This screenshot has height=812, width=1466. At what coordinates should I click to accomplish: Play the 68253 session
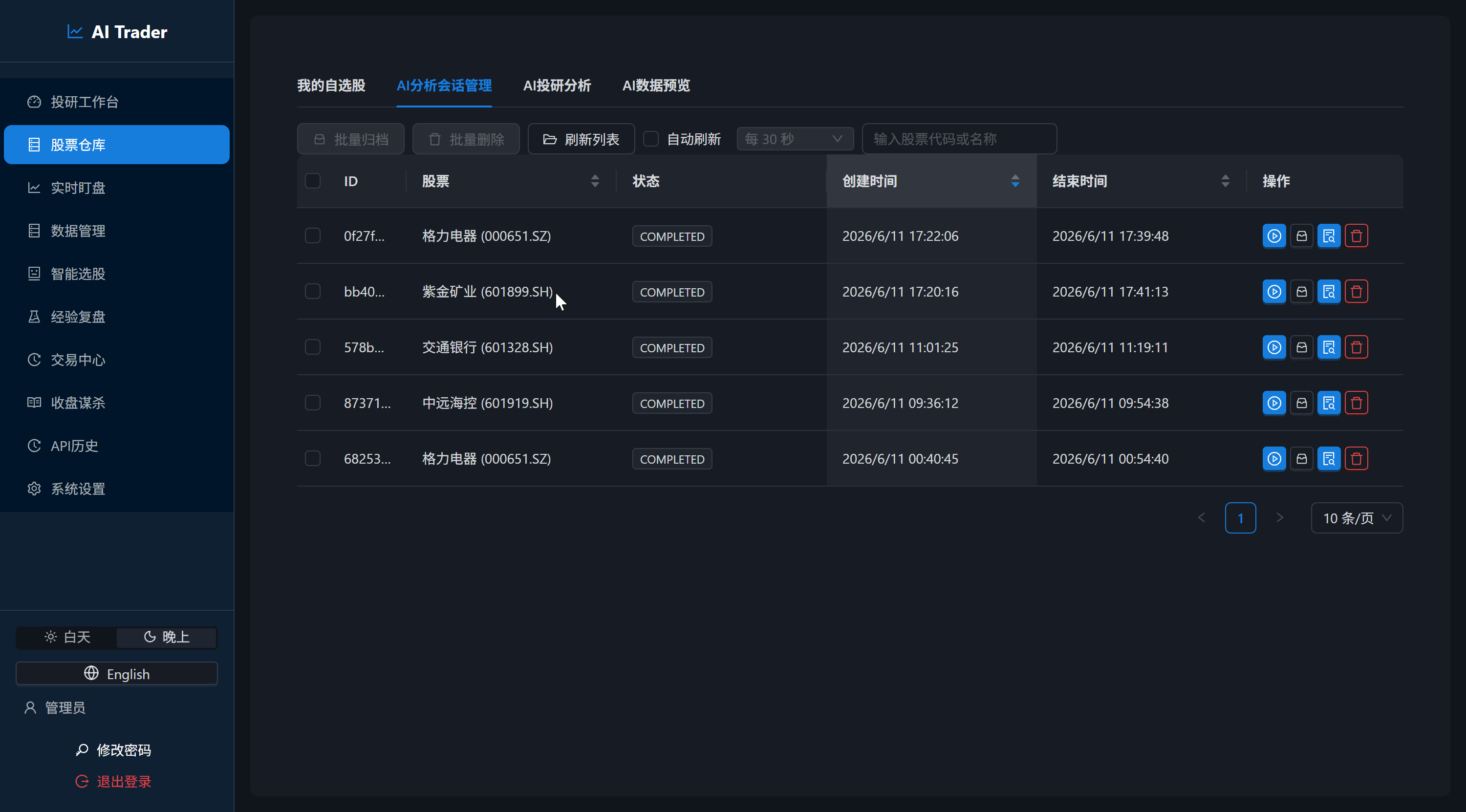[1273, 459]
